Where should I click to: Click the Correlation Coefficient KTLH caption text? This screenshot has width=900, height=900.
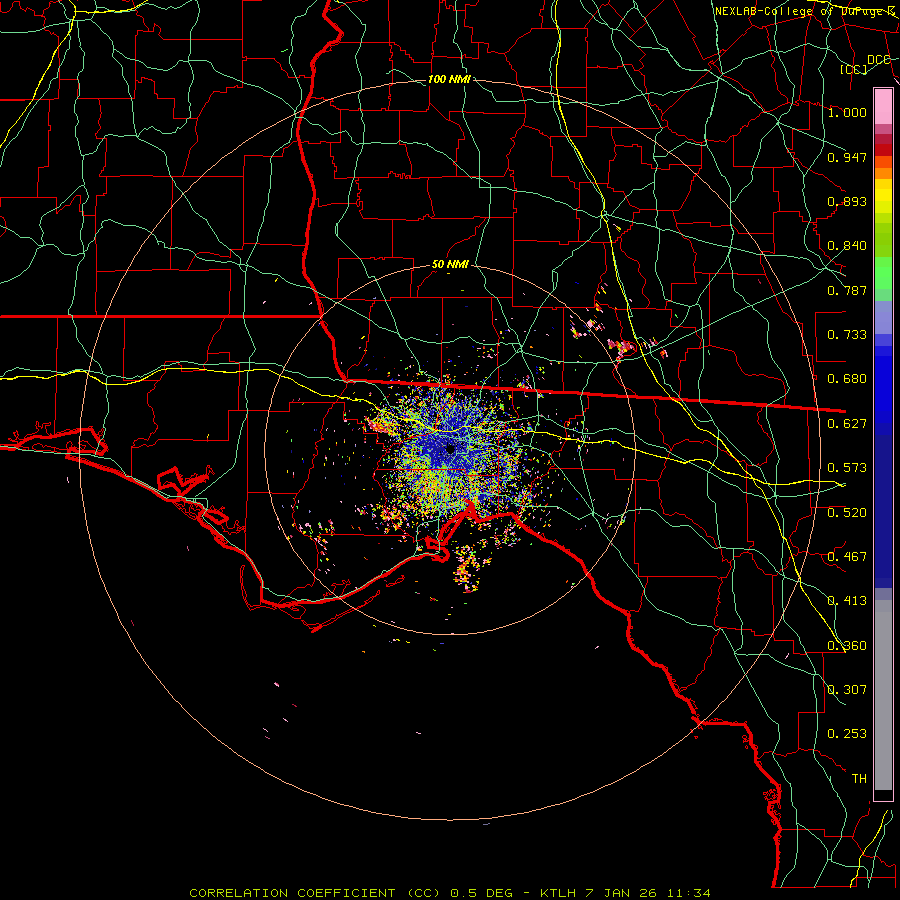pyautogui.click(x=449, y=893)
